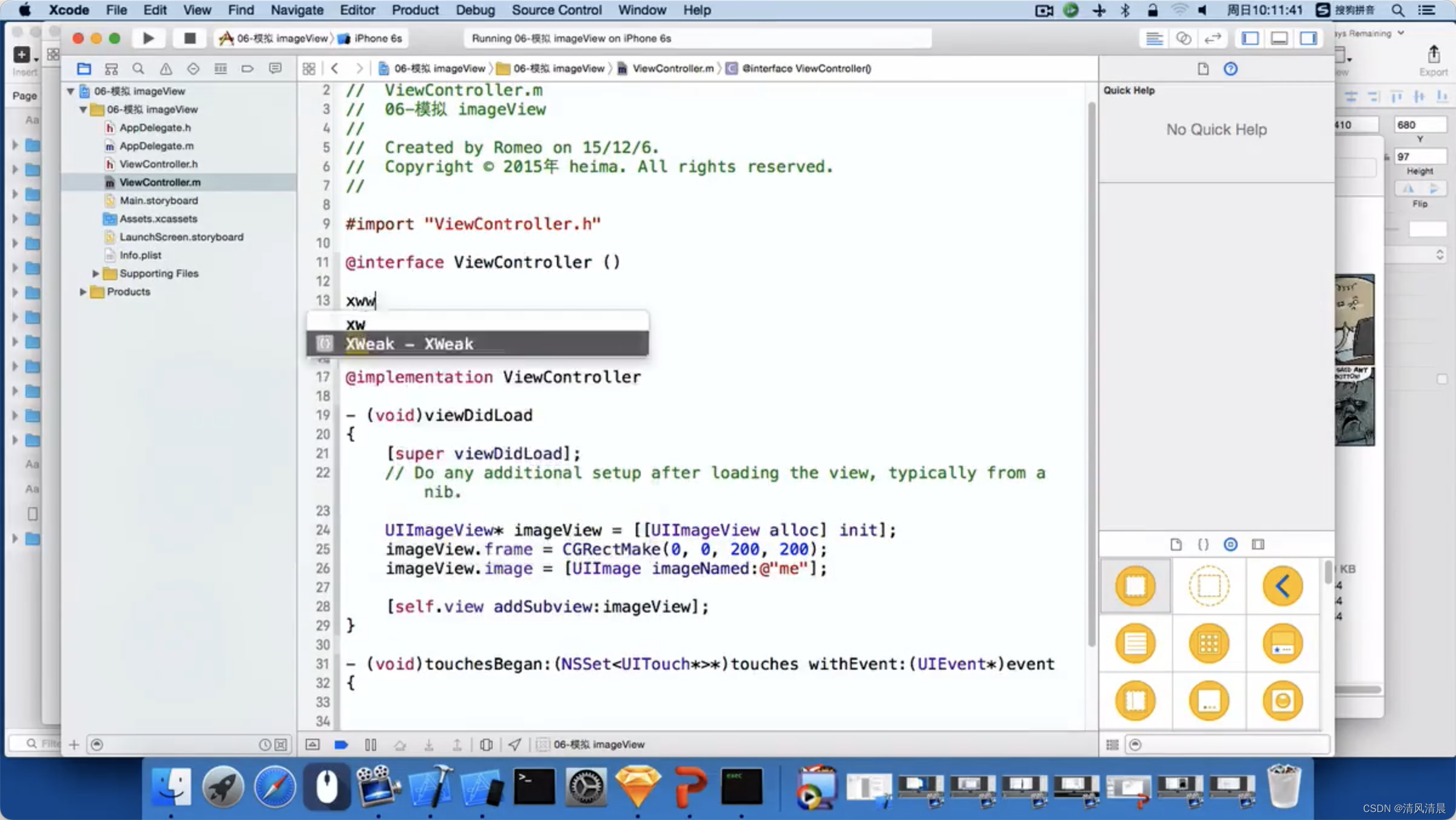Toggle breakpoints activation in debug bar

click(341, 744)
